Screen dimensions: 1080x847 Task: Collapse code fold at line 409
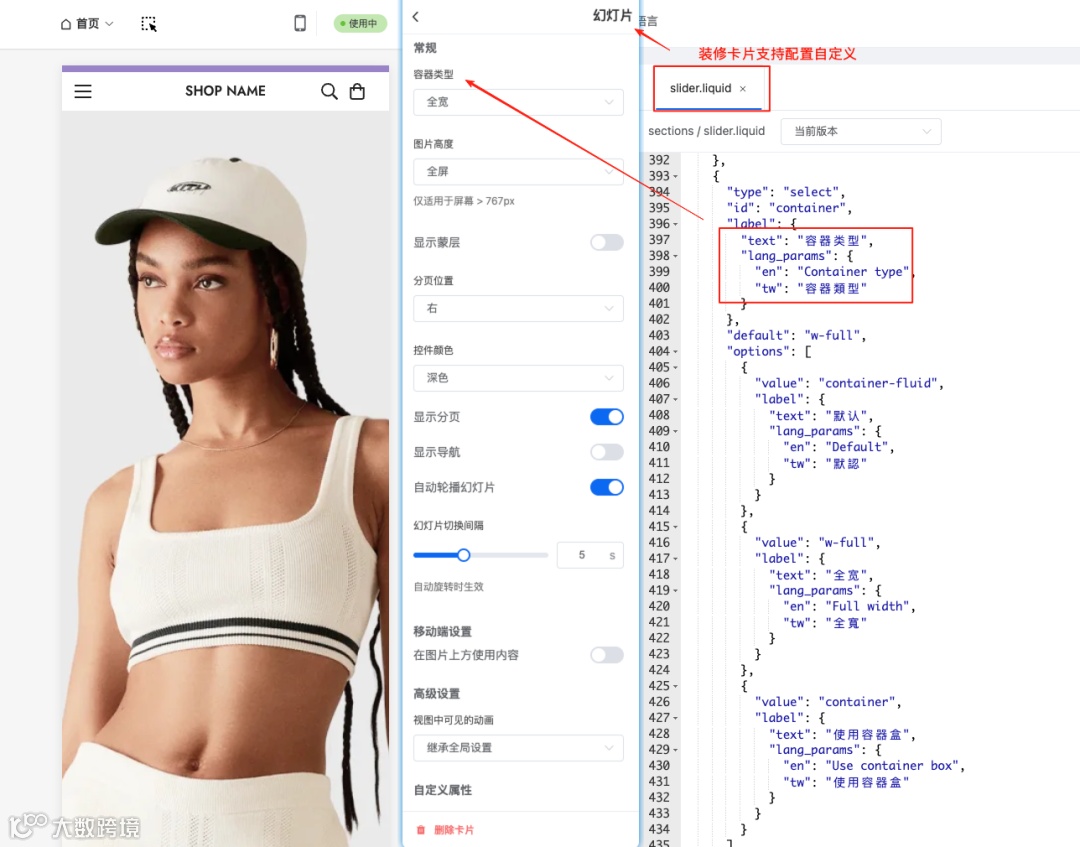pos(675,432)
